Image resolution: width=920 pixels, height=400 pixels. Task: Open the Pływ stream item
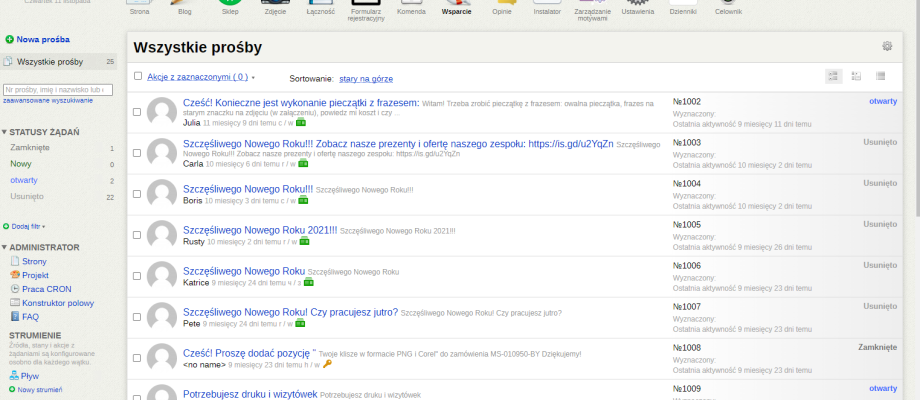click(30, 375)
